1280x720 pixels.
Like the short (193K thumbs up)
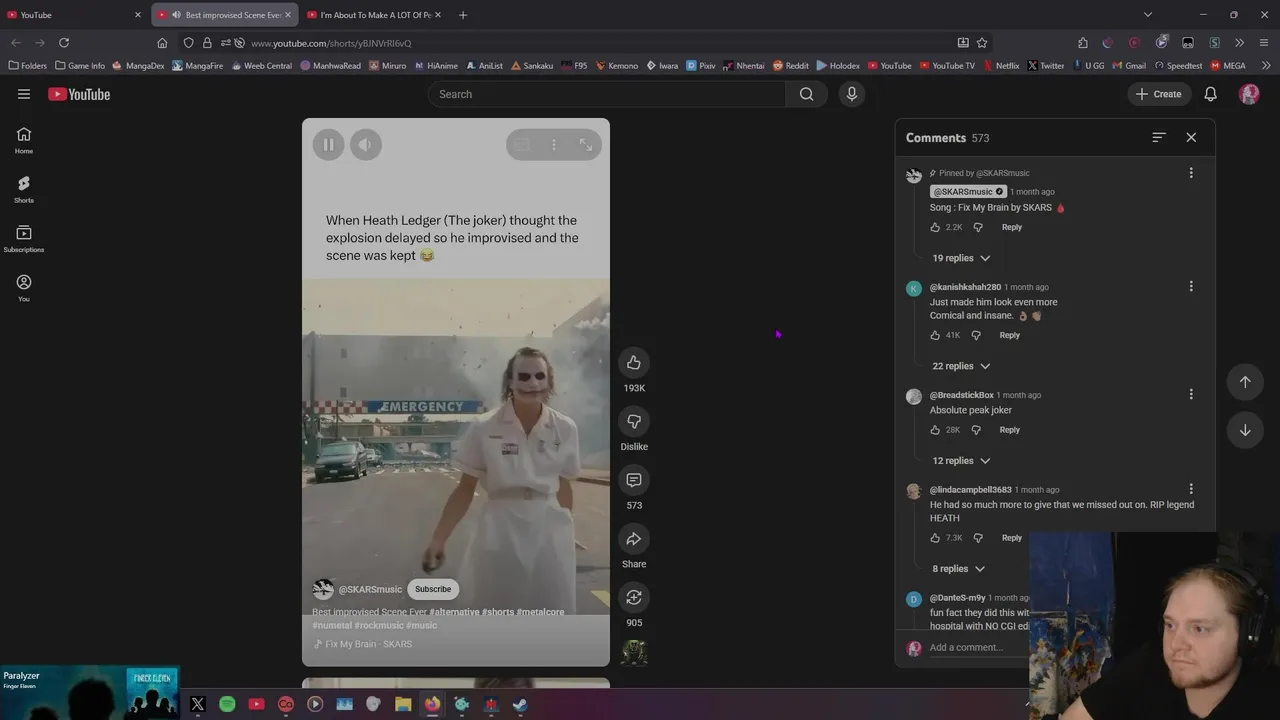click(634, 363)
